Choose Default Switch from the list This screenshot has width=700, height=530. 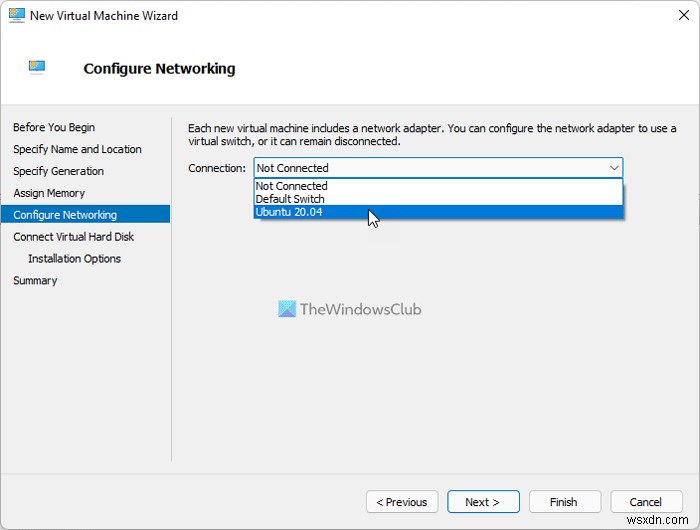pos(290,199)
